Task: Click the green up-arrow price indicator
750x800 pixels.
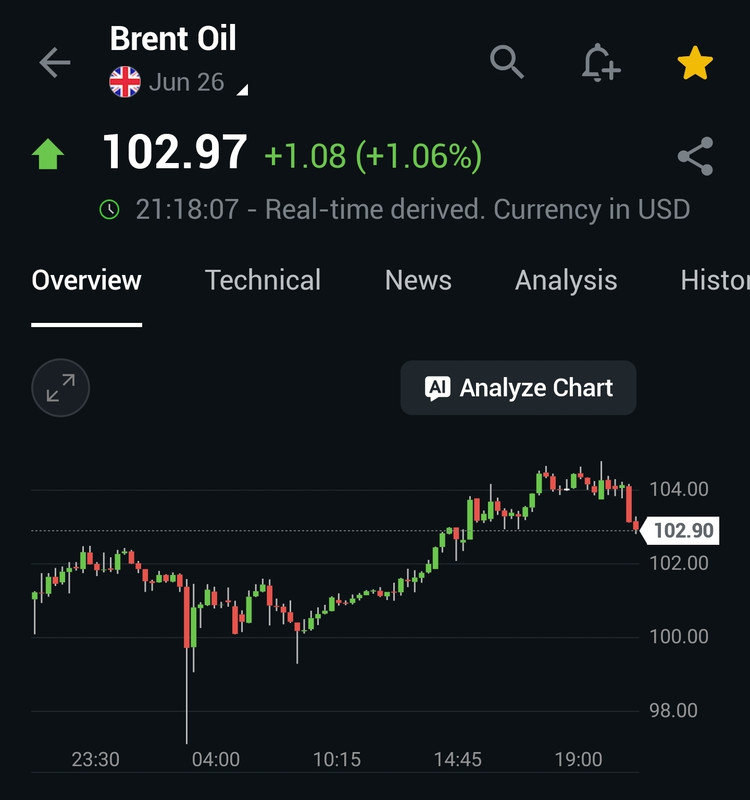Action: (48, 154)
